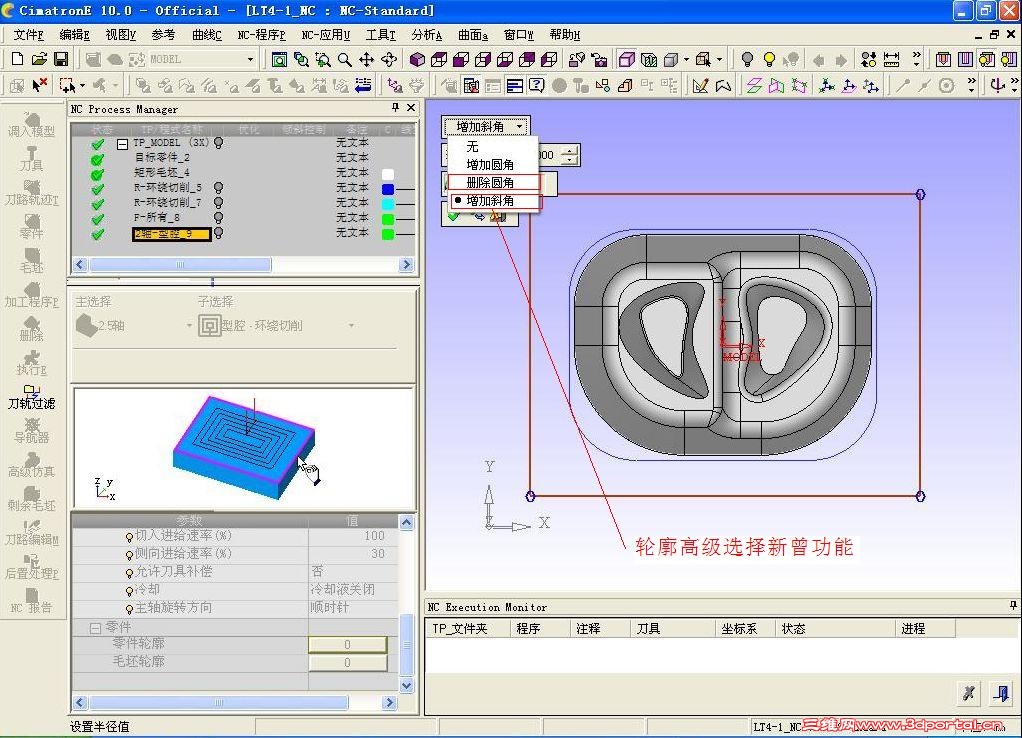
Task: Click the white color swatch of 矩形毛坯_4
Action: [x=388, y=174]
